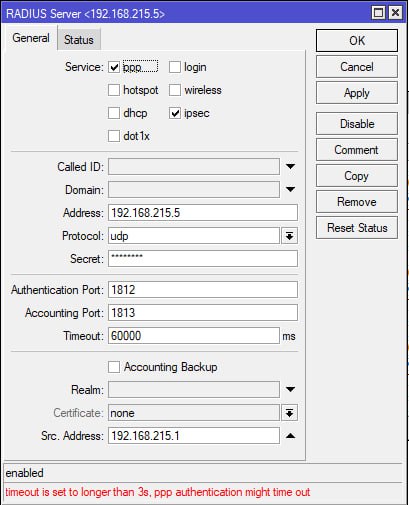The width and height of the screenshot is (409, 505).
Task: Select the Authentication Port field
Action: (x=203, y=290)
